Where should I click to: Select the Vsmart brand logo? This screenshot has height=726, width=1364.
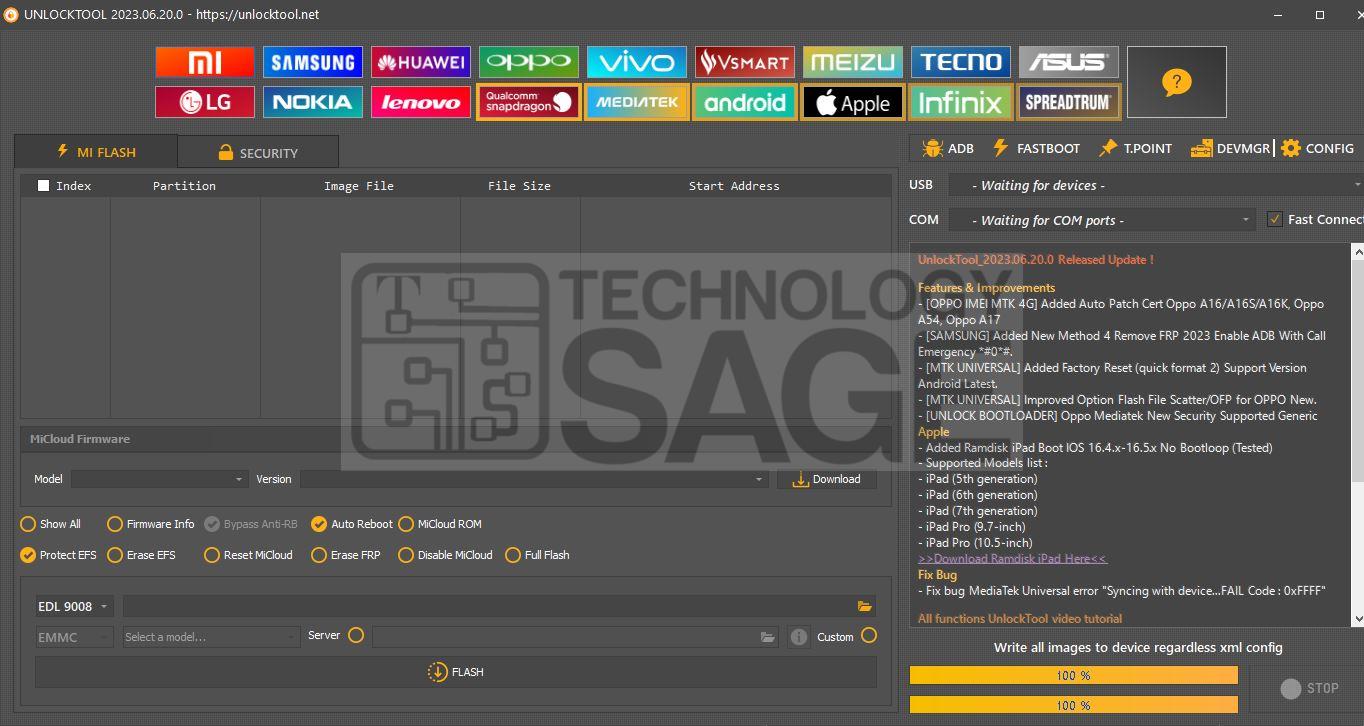click(745, 62)
